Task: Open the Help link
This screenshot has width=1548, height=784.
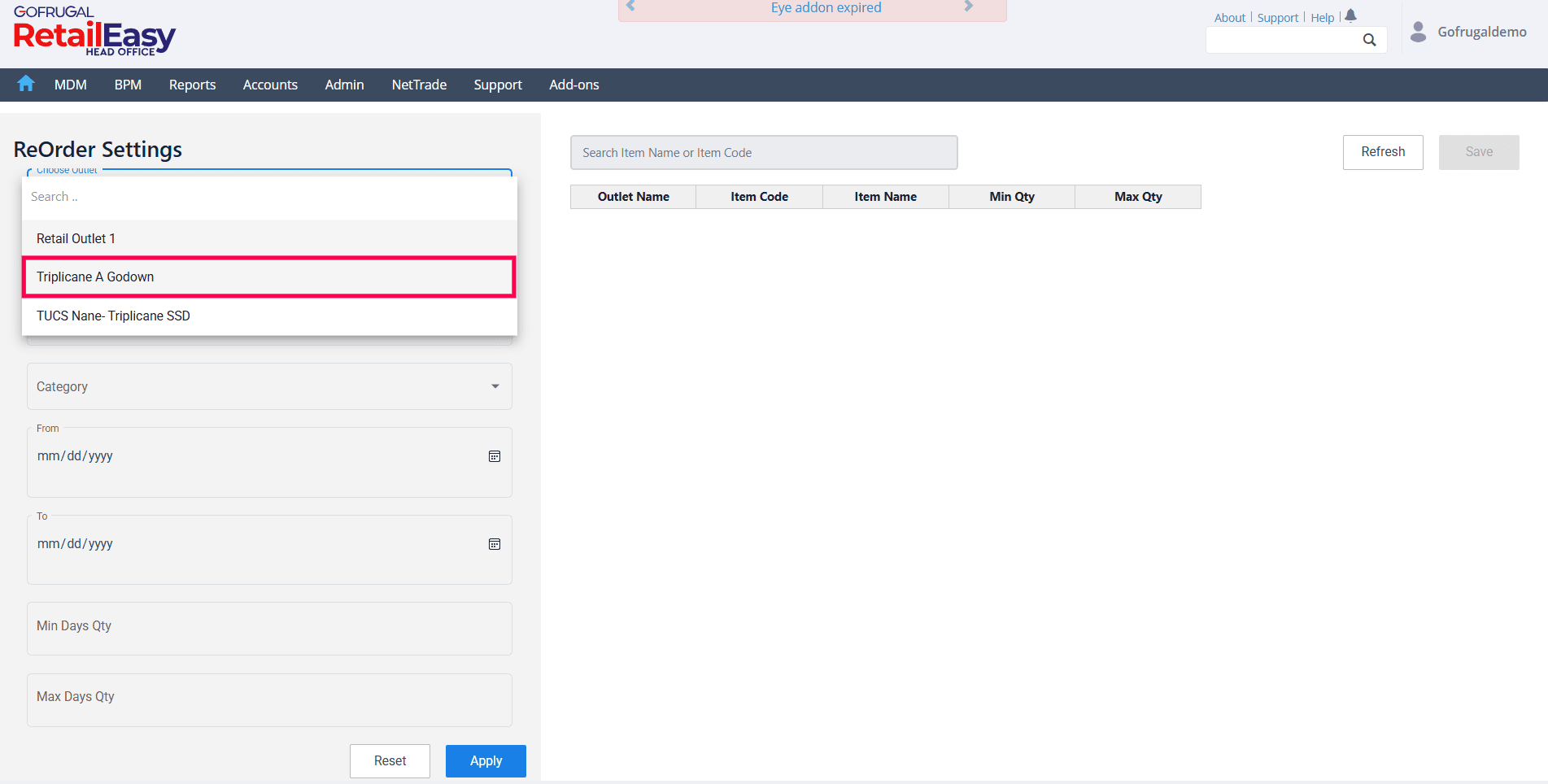Action: (x=1323, y=18)
